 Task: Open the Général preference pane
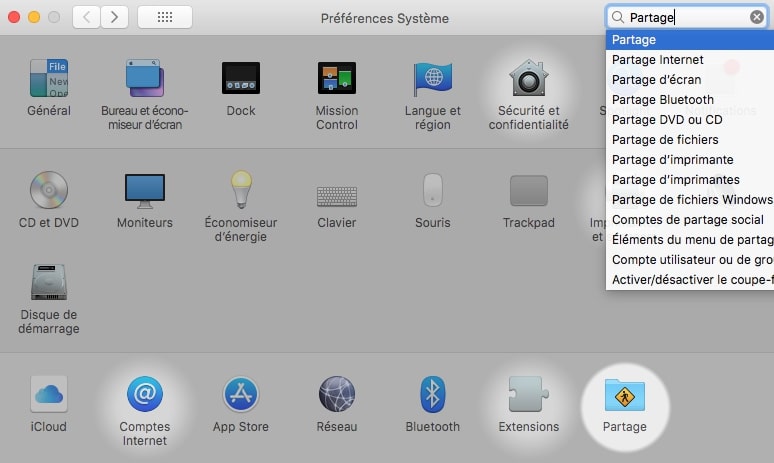coord(48,88)
